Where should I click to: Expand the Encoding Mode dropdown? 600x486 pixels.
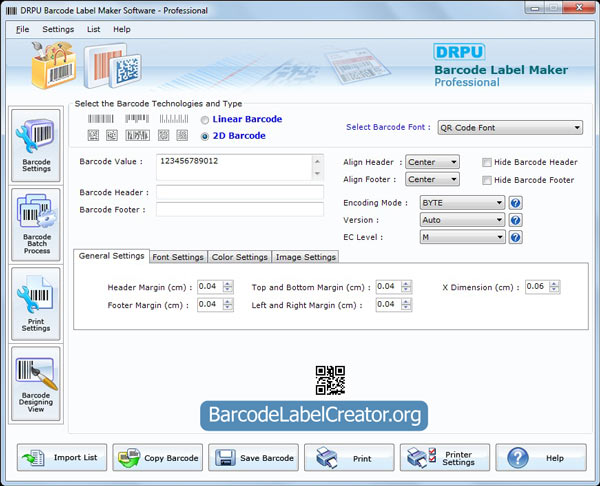pos(462,203)
